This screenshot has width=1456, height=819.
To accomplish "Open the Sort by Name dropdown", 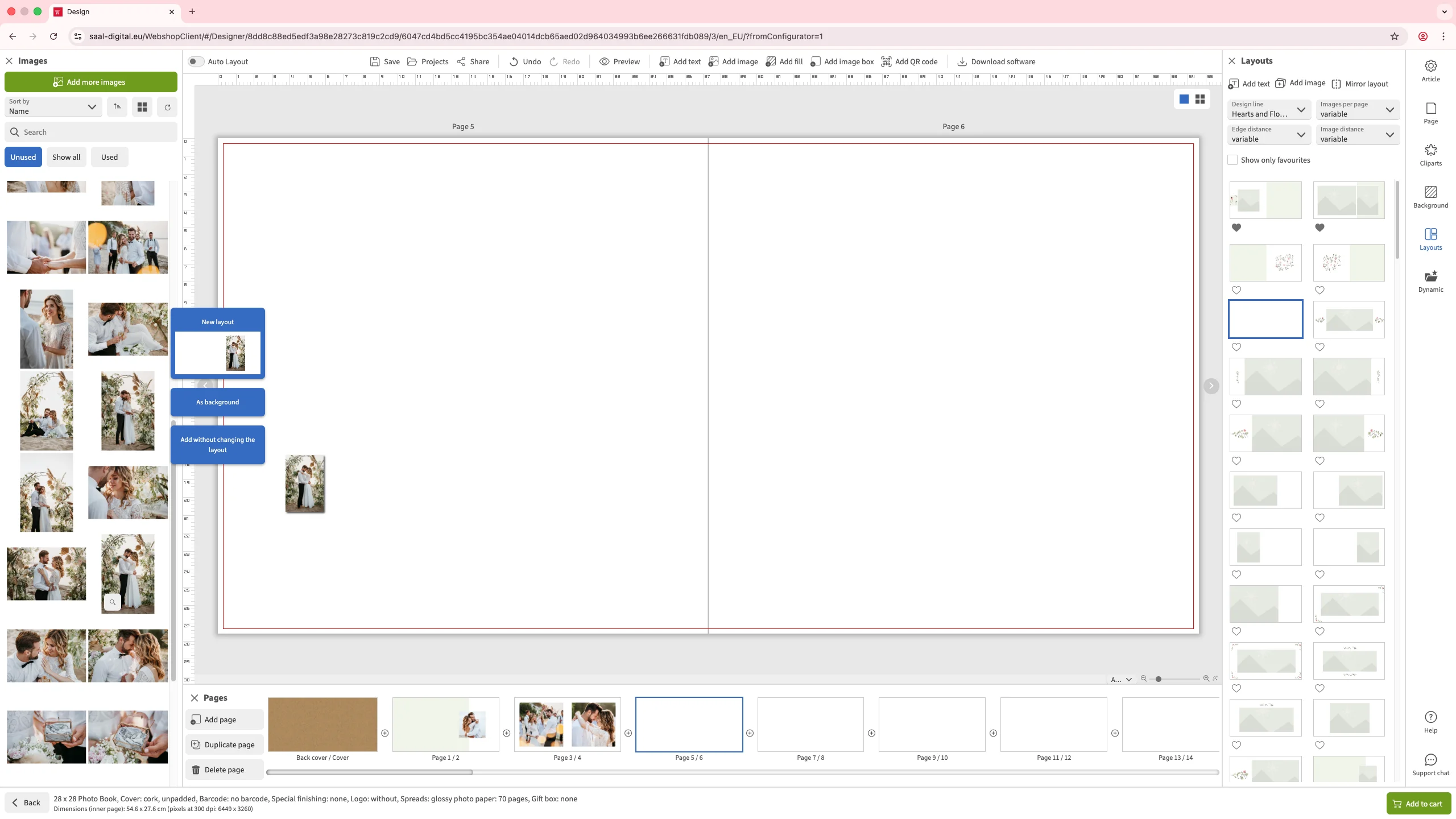I will coord(53,107).
